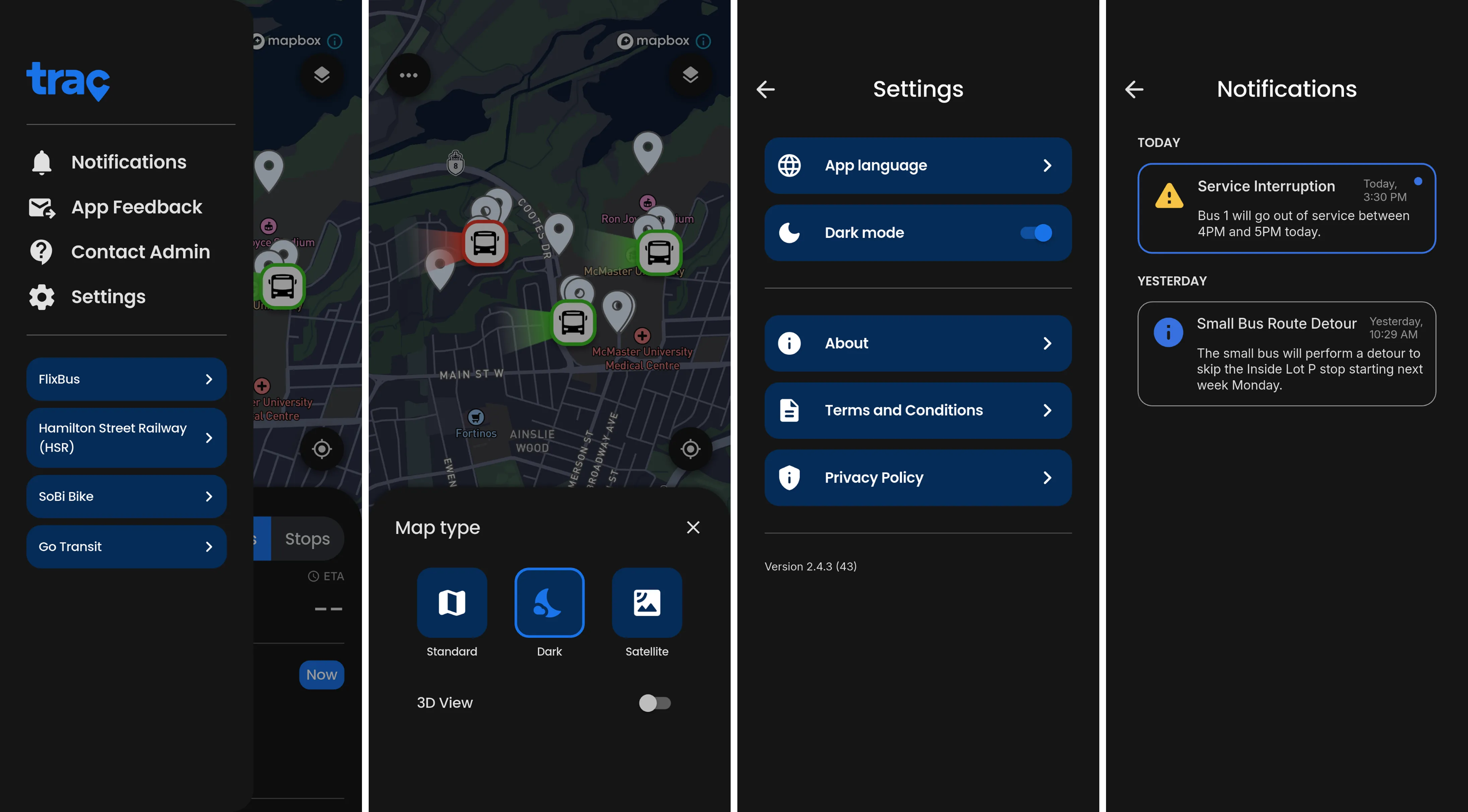Image resolution: width=1468 pixels, height=812 pixels.
Task: Tap the trac logo in side menu
Action: 68,81
